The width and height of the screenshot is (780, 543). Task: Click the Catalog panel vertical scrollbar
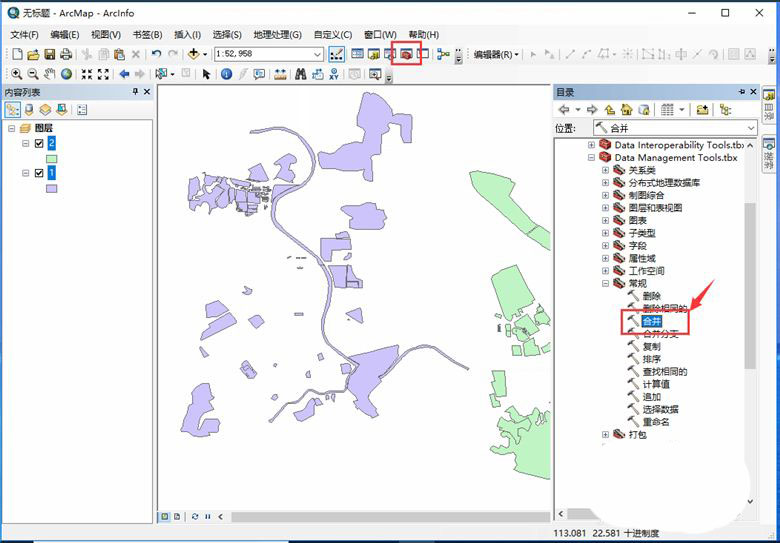tap(750, 285)
